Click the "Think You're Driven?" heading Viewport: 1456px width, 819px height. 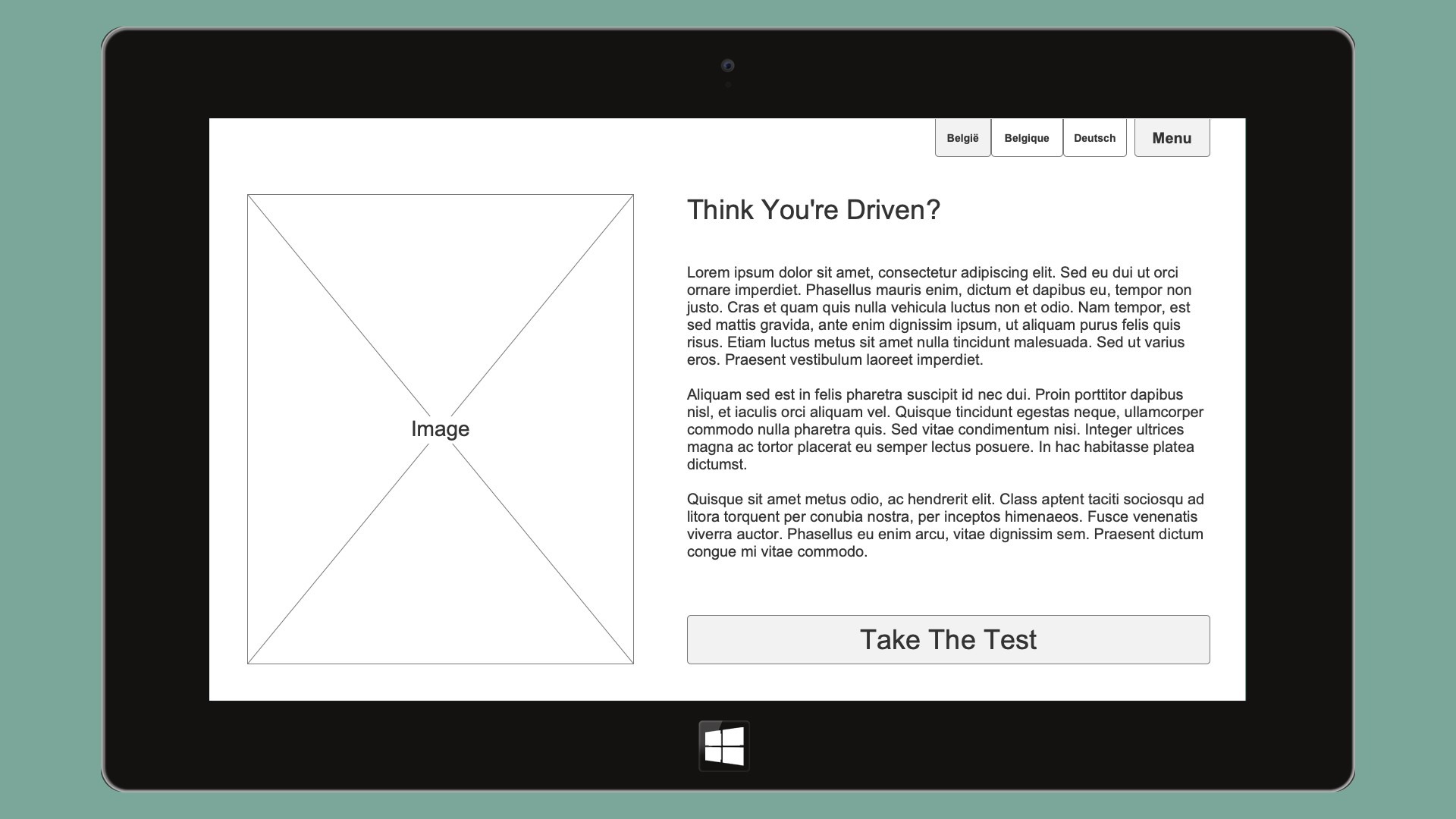click(813, 210)
